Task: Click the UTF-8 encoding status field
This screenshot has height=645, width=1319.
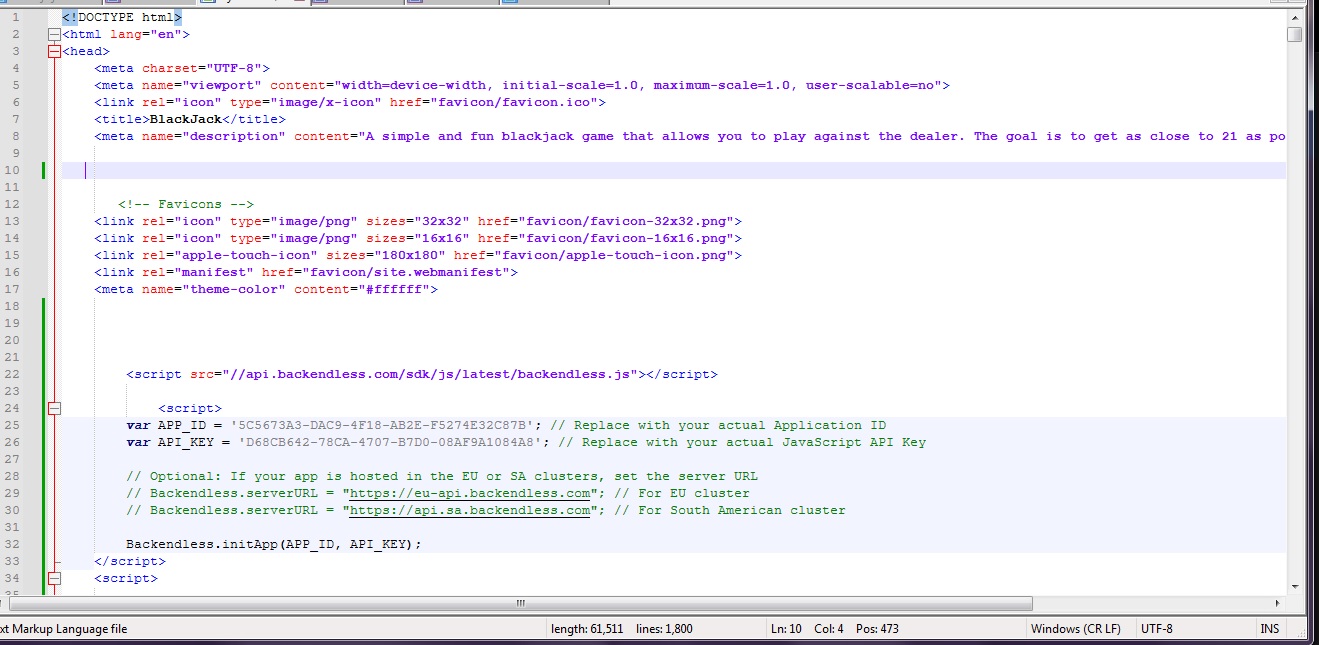Action: 1157,629
